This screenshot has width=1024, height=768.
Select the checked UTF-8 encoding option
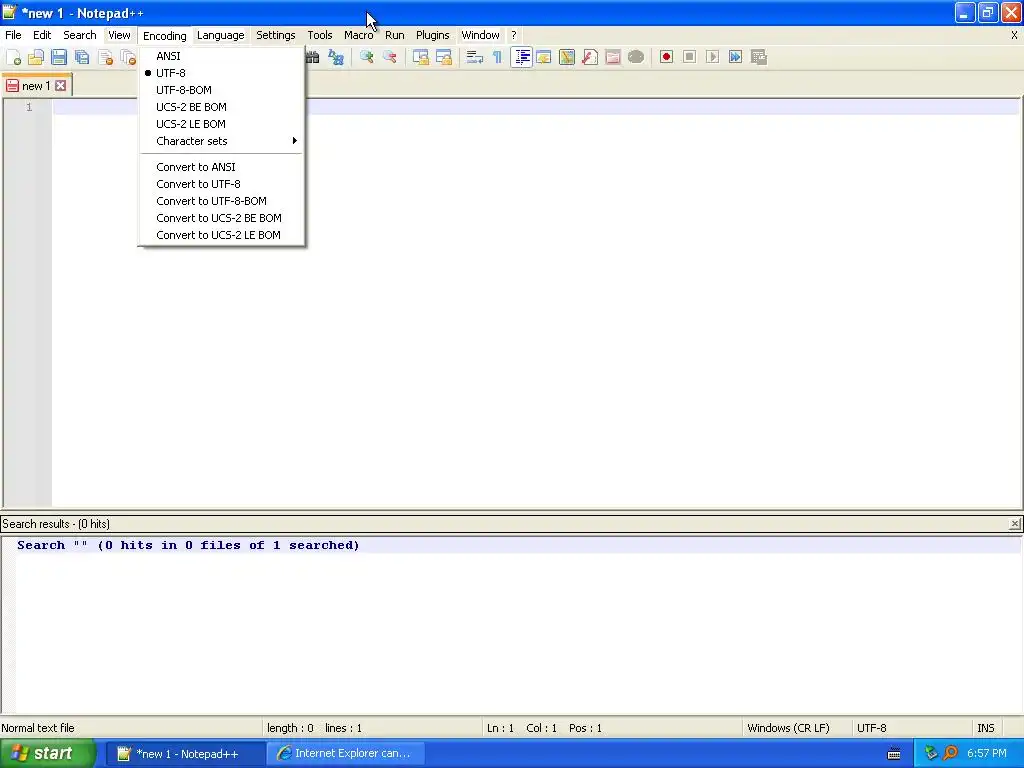pos(221,73)
